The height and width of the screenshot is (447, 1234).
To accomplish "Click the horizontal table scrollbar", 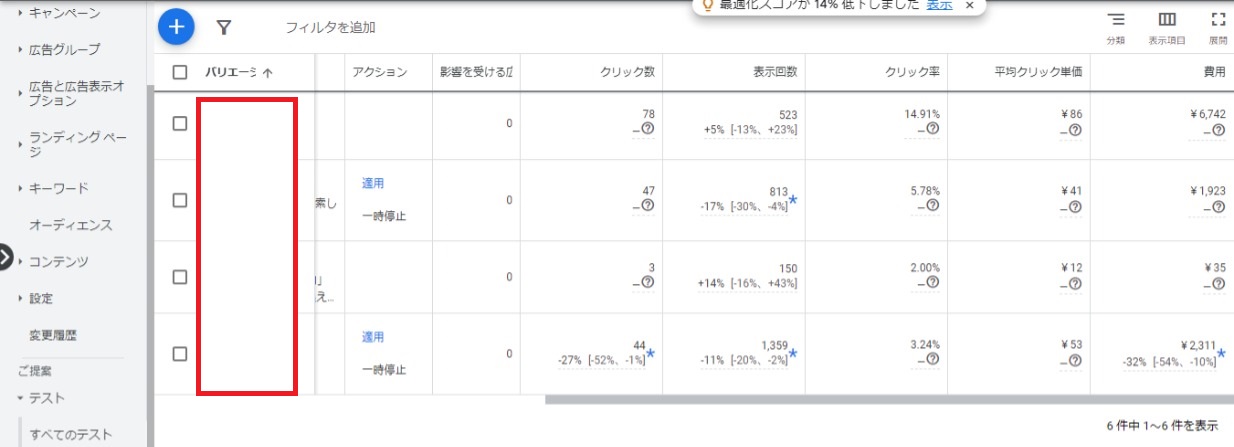I will point(880,400).
